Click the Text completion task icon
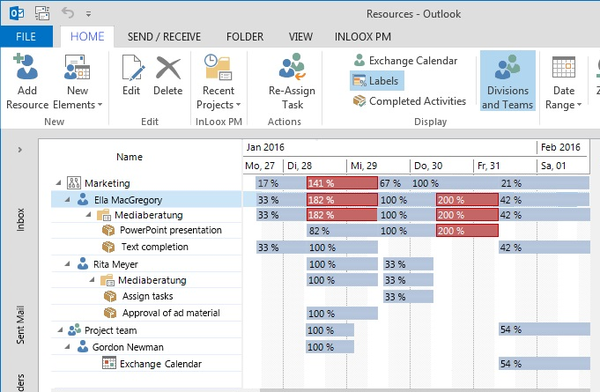Viewport: 600px width, 392px height. (108, 247)
